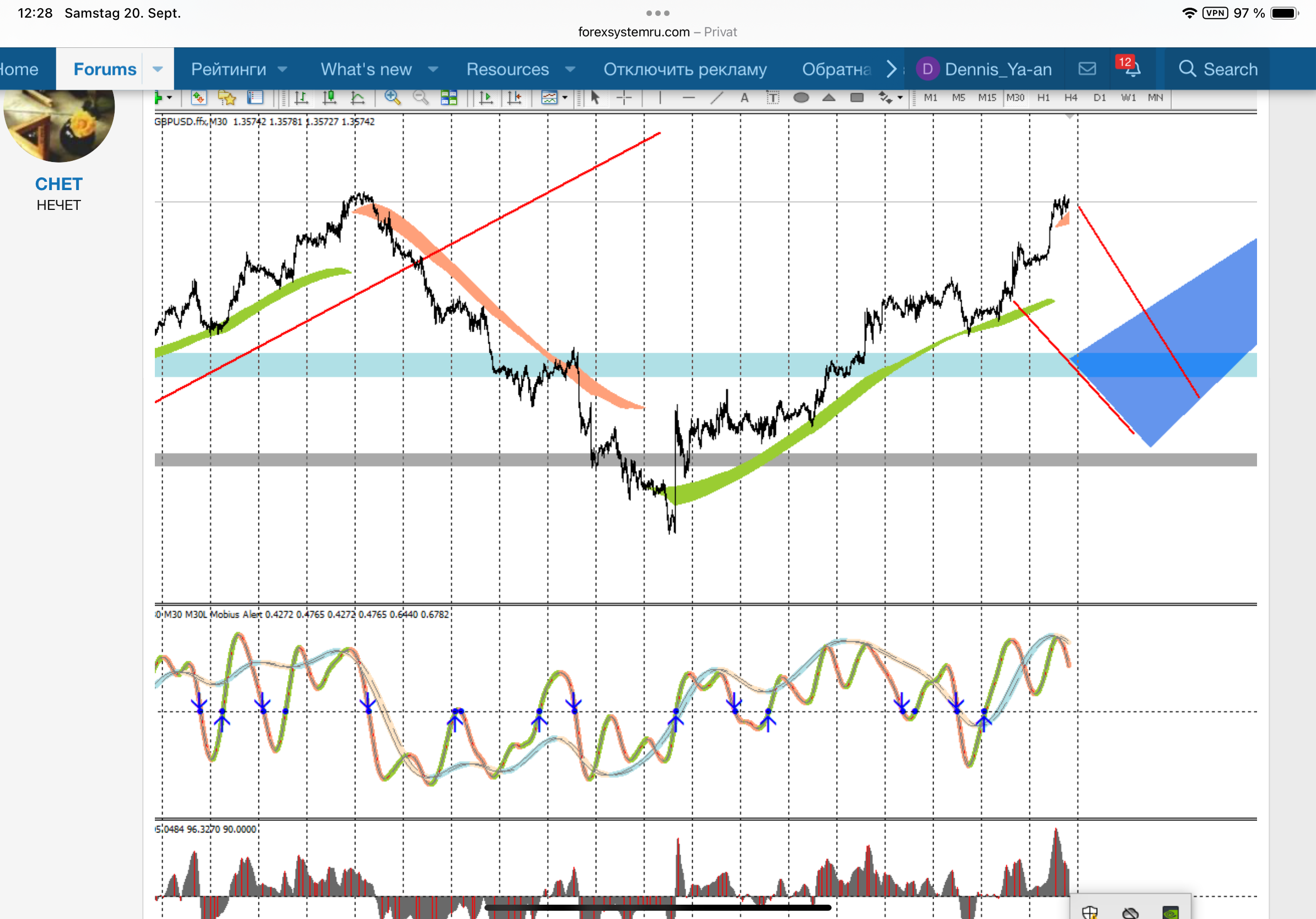Expand the Forums dropdown arrow
This screenshot has height=919, width=1316.
point(158,69)
